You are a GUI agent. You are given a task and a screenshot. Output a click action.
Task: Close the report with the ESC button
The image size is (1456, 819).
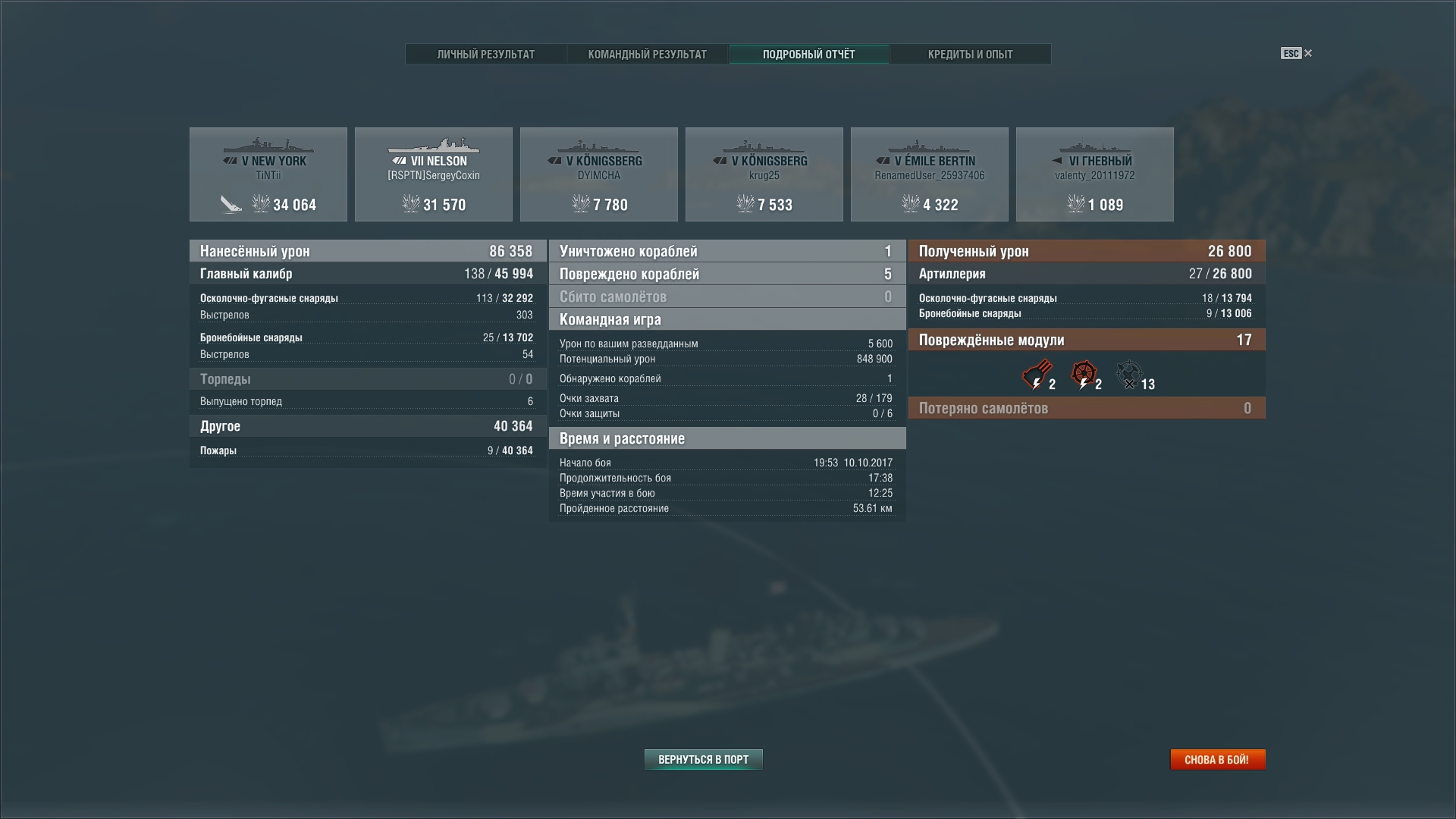pos(1297,53)
